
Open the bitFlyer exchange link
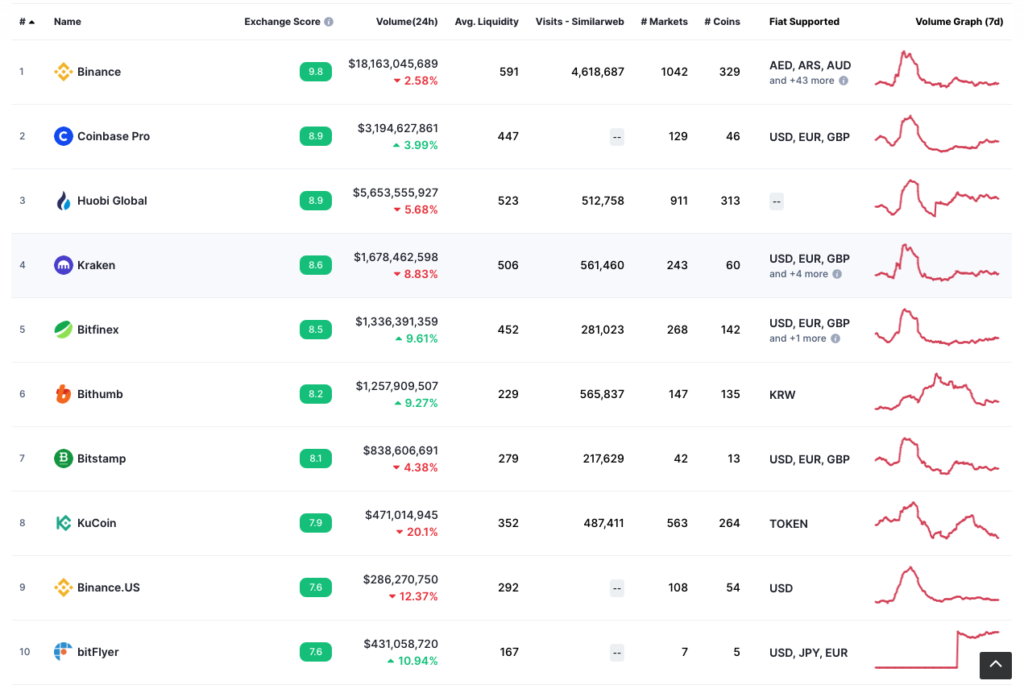[98, 652]
